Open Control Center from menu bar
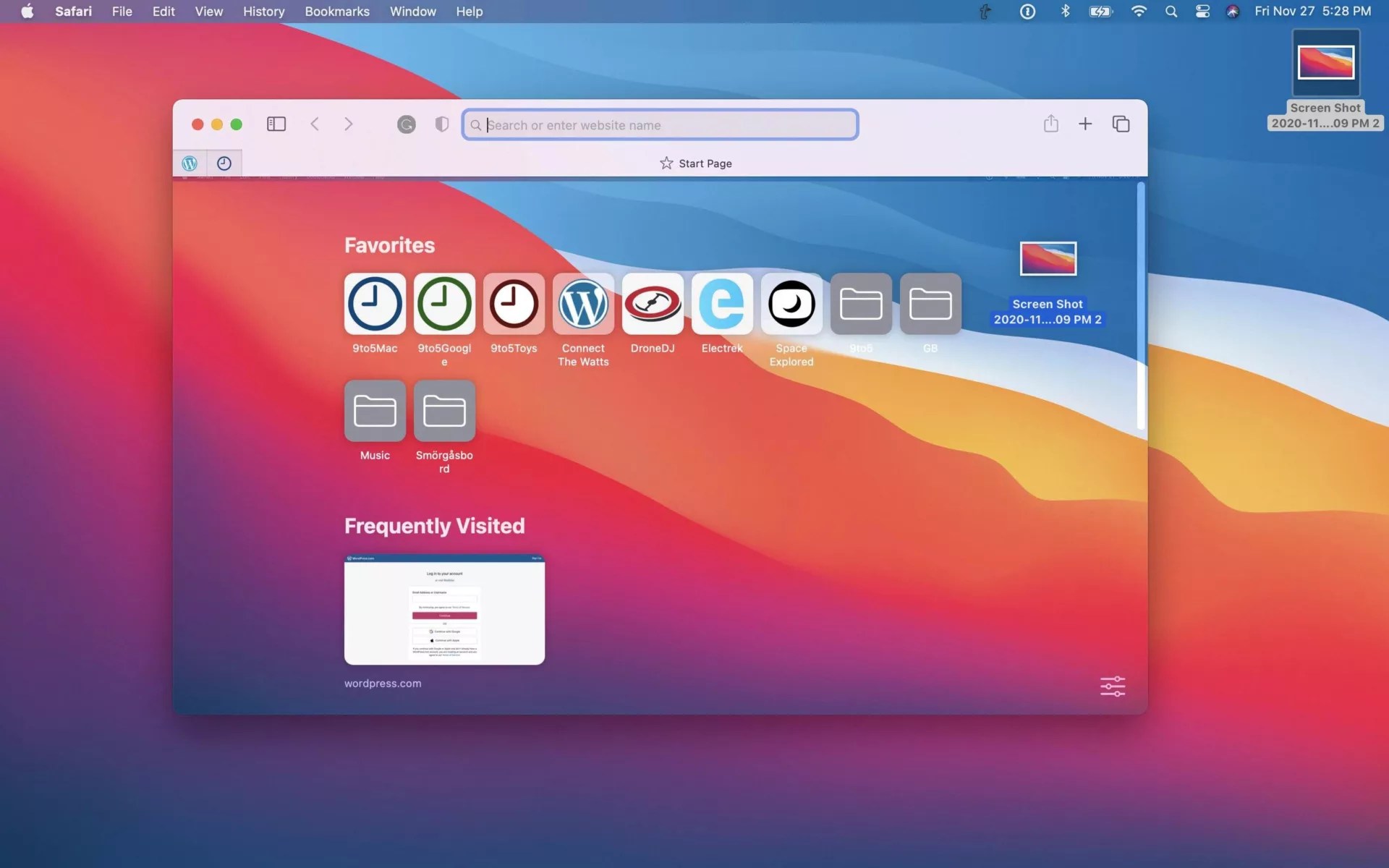The height and width of the screenshot is (868, 1389). (1202, 12)
